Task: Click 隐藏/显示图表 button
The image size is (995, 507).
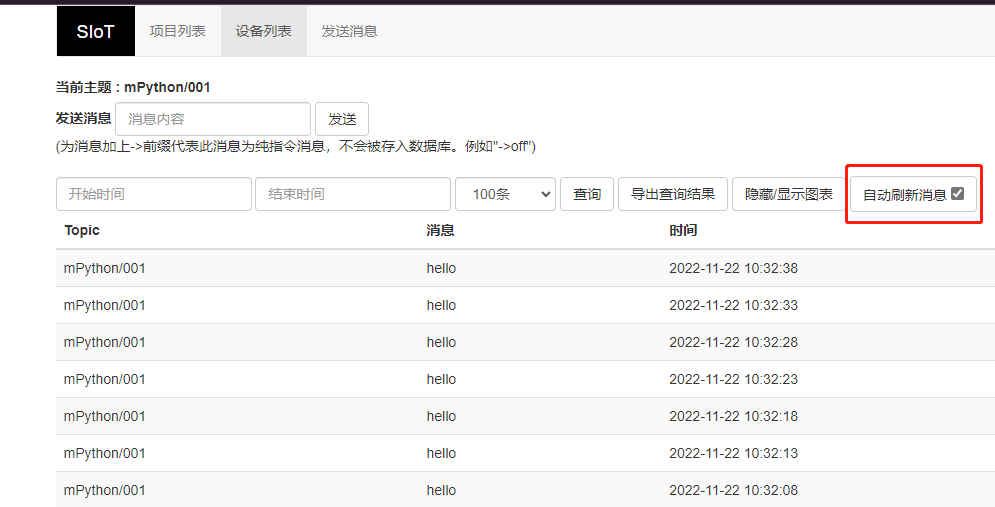Action: 789,194
